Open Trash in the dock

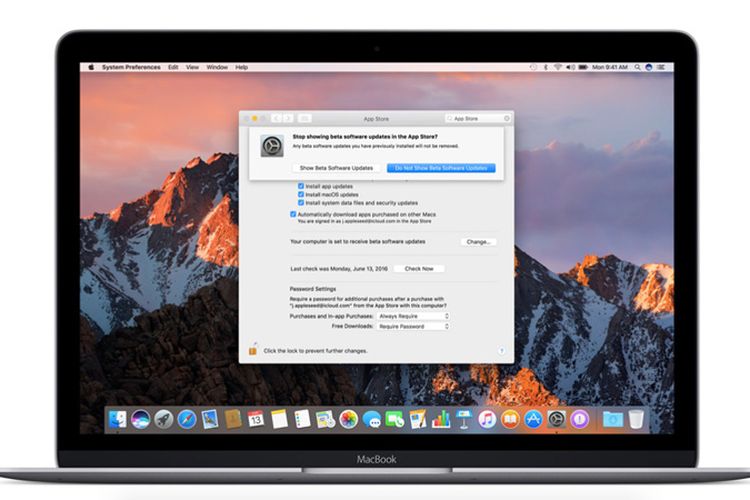click(x=636, y=420)
